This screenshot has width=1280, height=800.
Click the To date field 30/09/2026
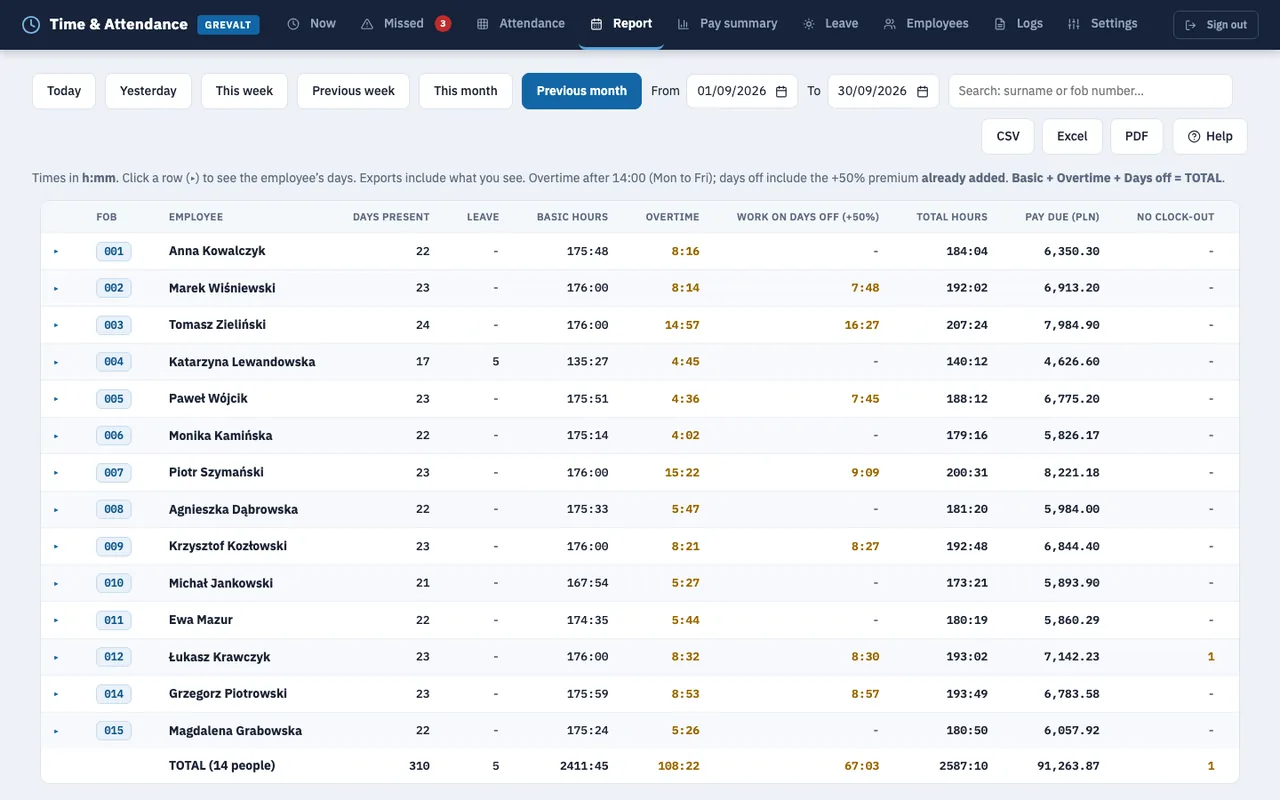(883, 91)
